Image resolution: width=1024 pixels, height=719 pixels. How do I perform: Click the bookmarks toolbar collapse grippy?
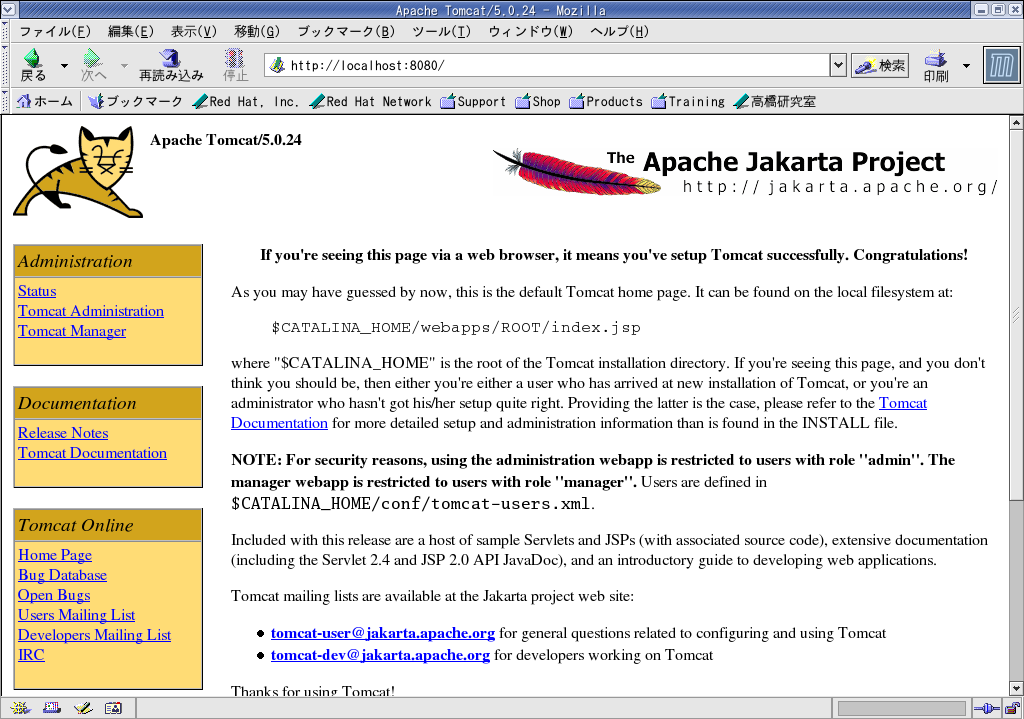click(5, 101)
